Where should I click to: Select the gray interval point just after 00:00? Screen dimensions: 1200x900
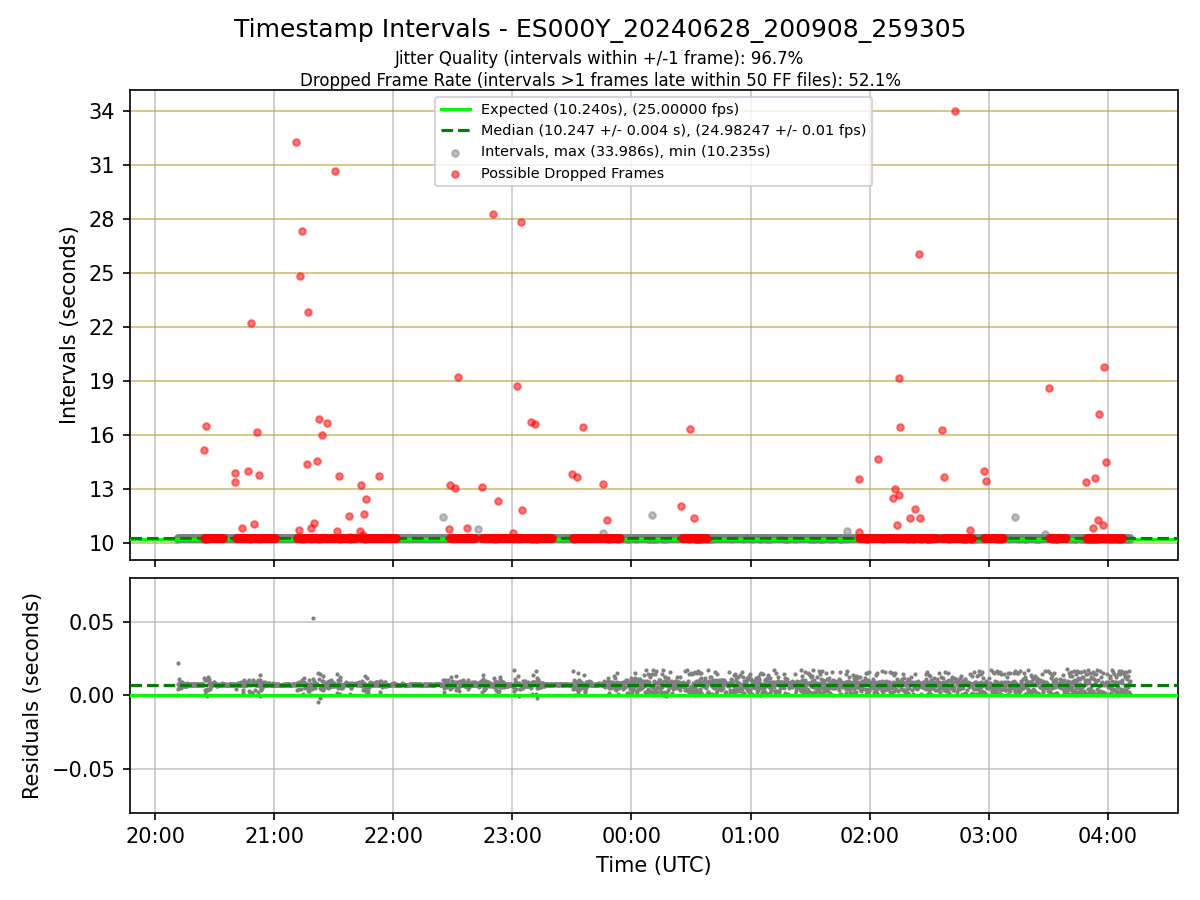pyautogui.click(x=652, y=515)
